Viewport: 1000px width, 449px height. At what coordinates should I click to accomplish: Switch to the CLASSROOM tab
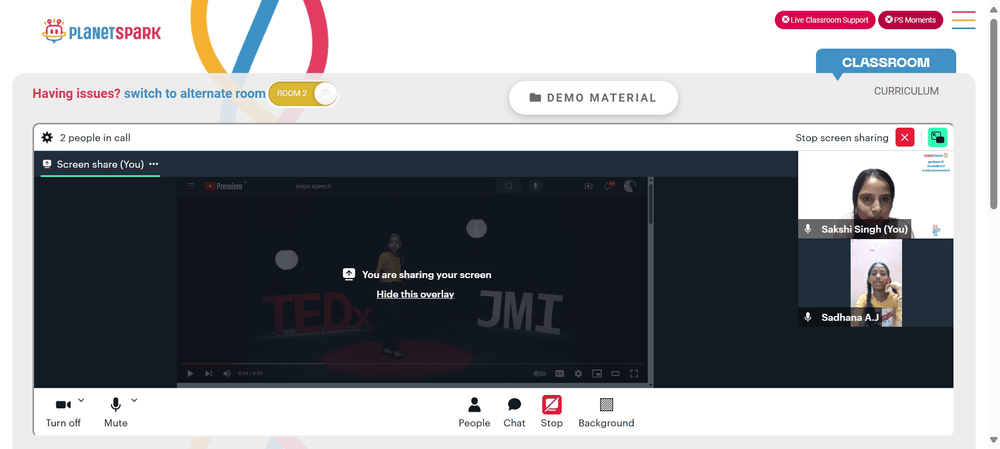[x=886, y=63]
